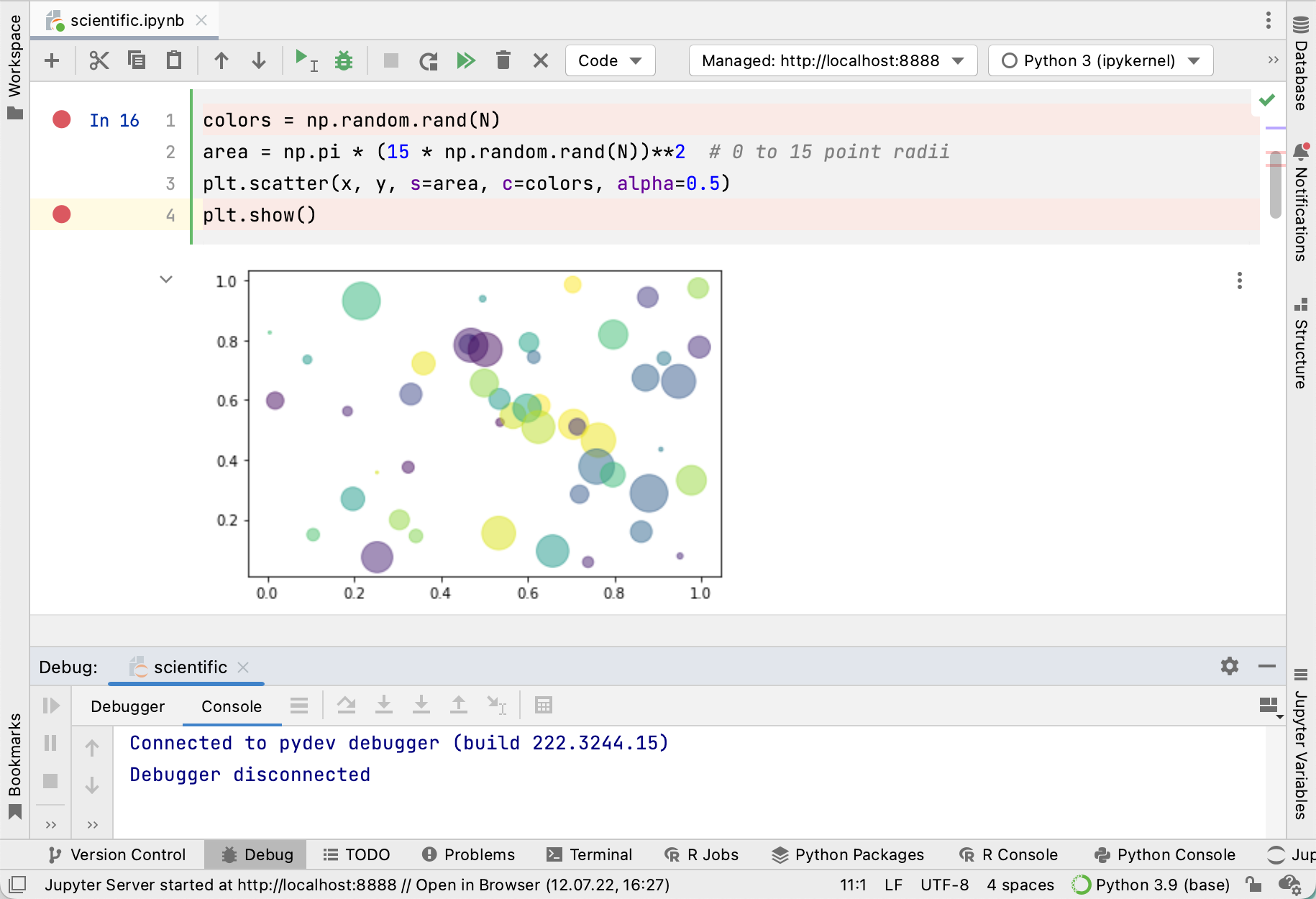The height and width of the screenshot is (899, 1316).
Task: Move the cell down with arrow icon
Action: [259, 61]
